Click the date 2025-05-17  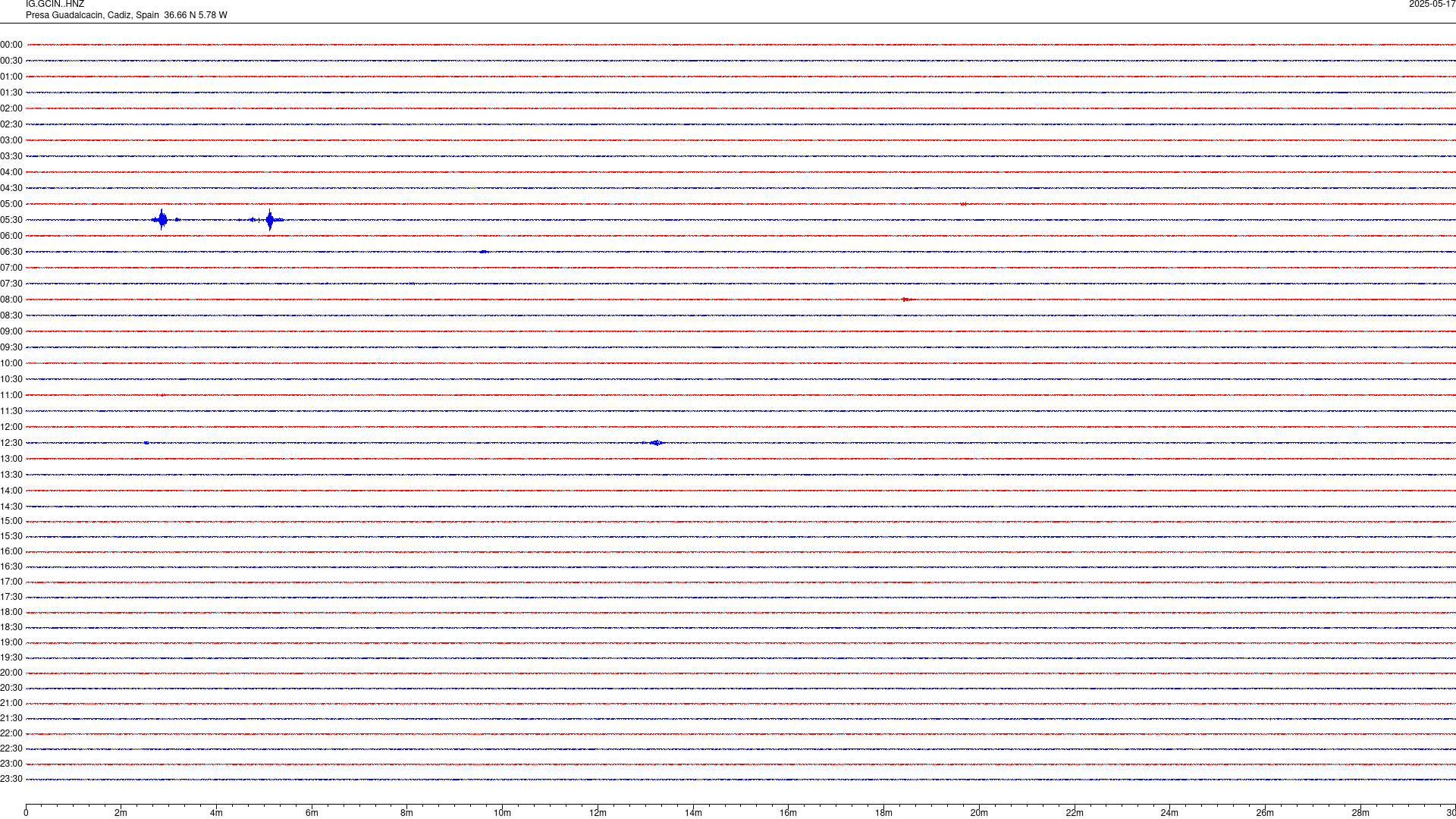pyautogui.click(x=1432, y=5)
